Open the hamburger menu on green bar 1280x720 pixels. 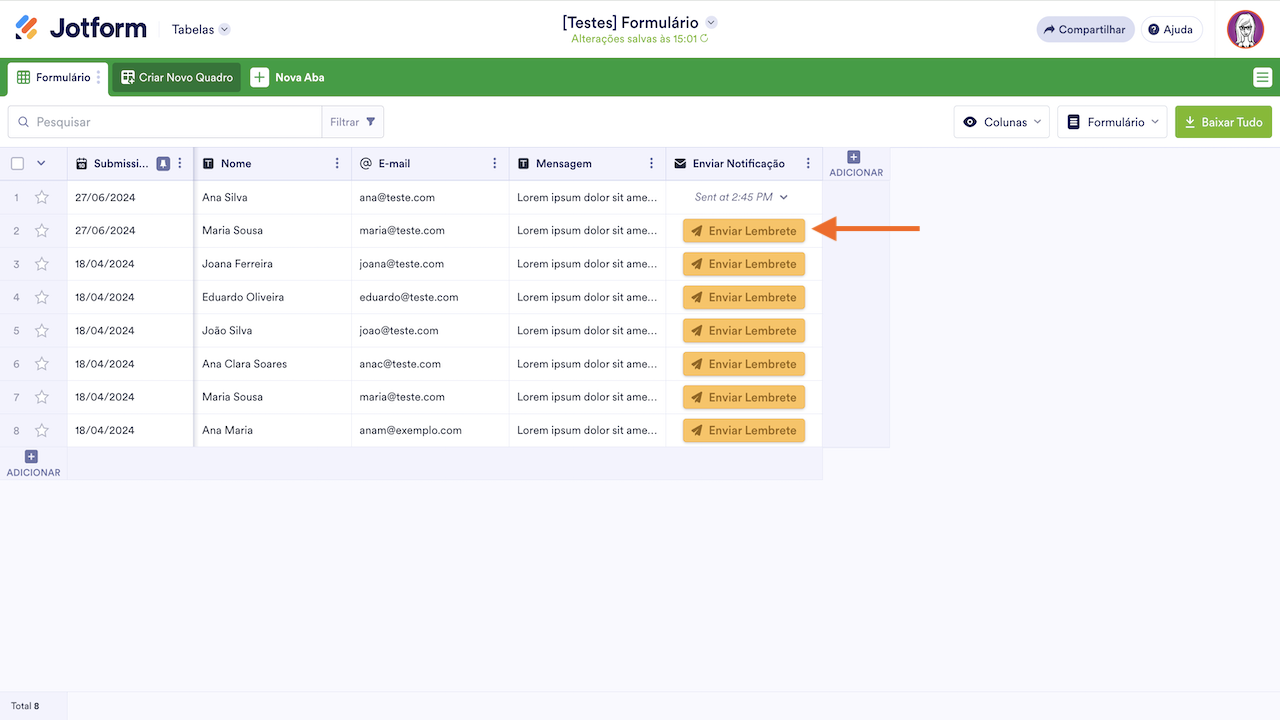tap(1262, 78)
